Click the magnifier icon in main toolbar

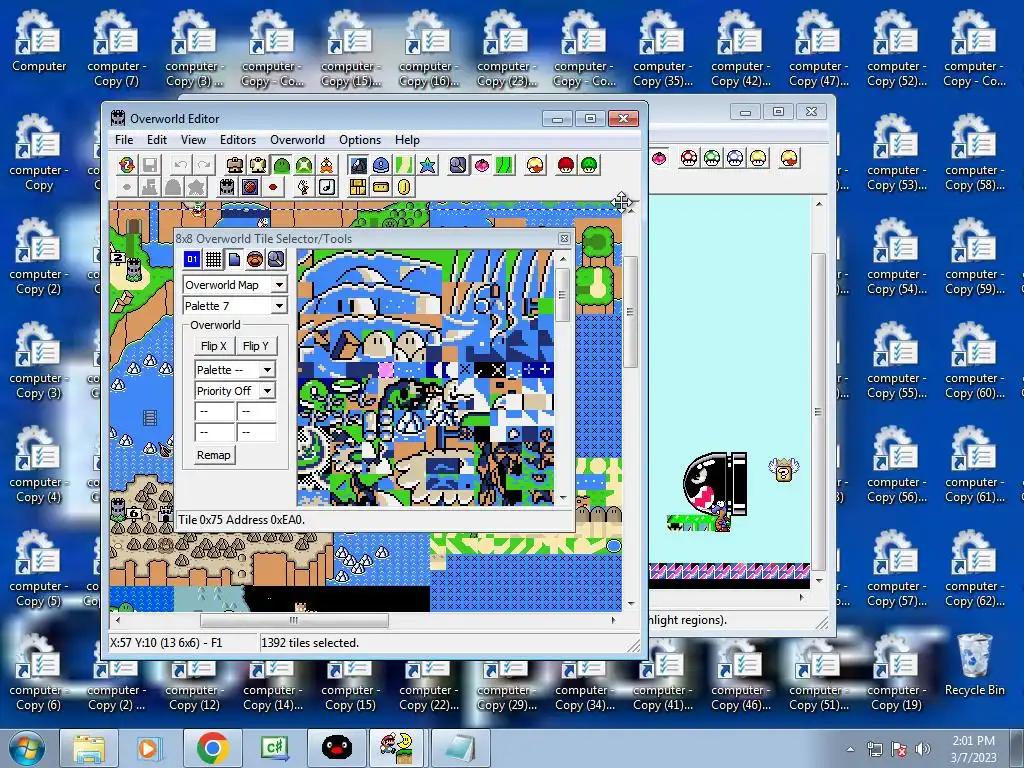click(x=458, y=165)
